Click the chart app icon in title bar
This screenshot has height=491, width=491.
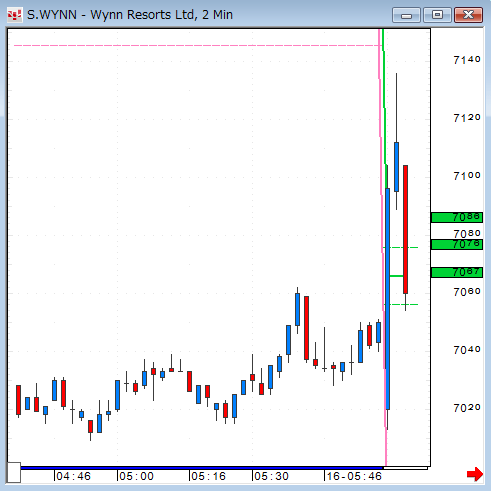14,15
